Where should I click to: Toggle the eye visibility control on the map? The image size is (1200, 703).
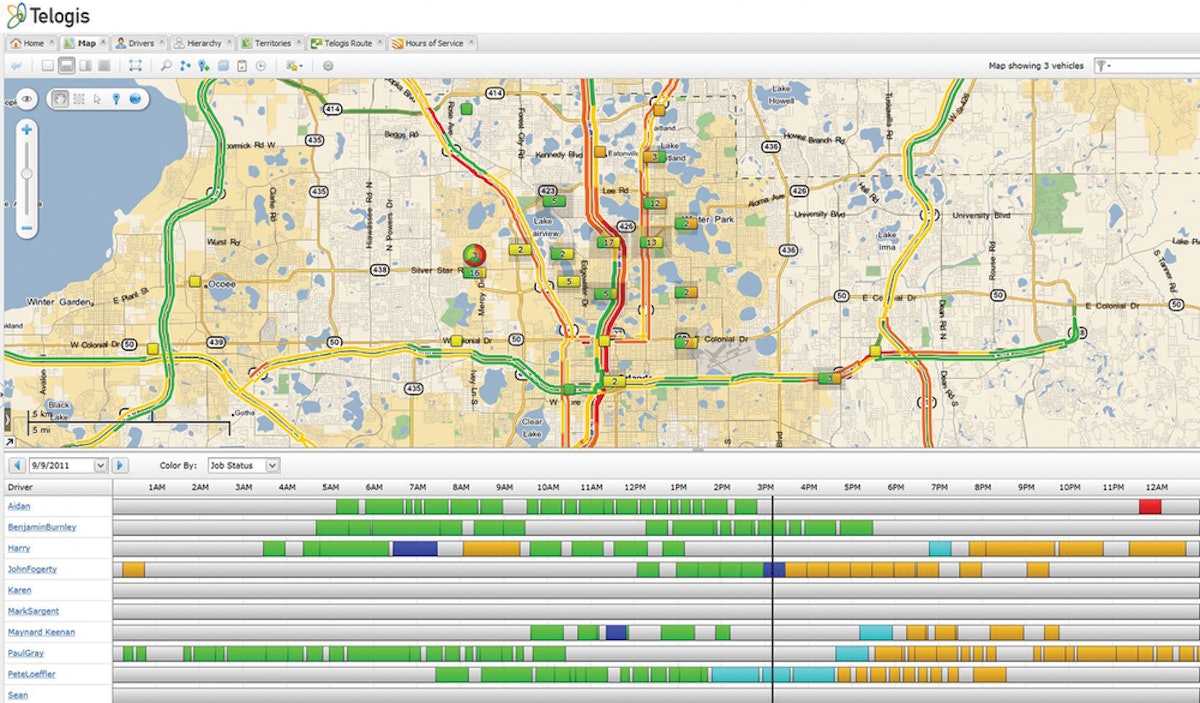click(x=27, y=99)
